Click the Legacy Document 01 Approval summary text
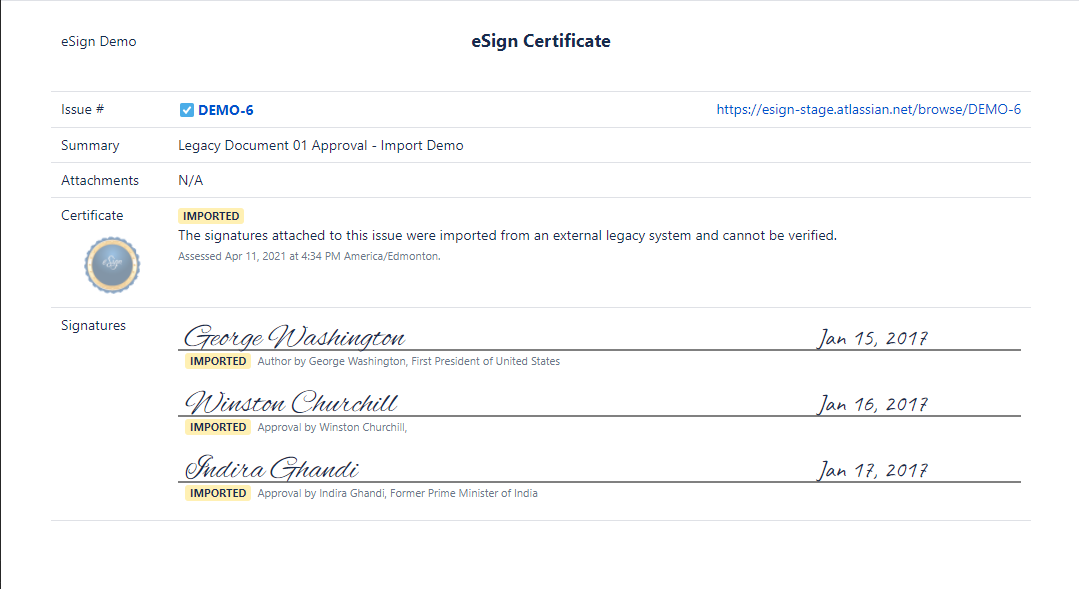 (x=320, y=145)
